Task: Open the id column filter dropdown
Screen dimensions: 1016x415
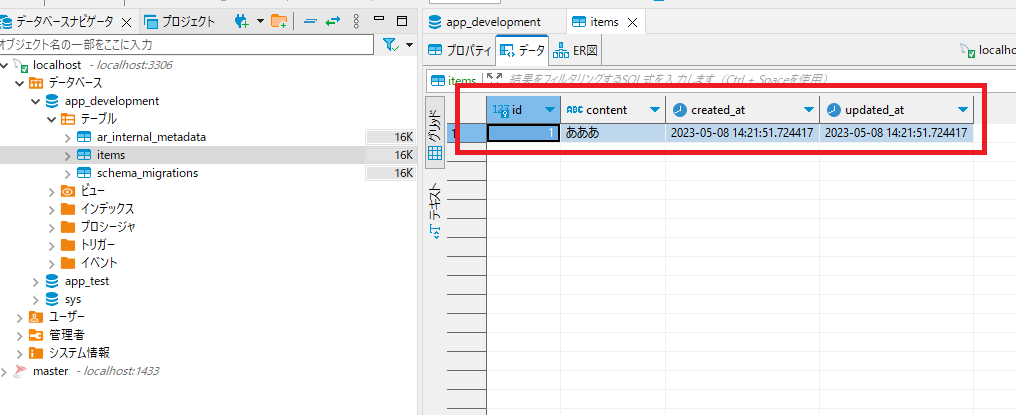Action: 550,110
